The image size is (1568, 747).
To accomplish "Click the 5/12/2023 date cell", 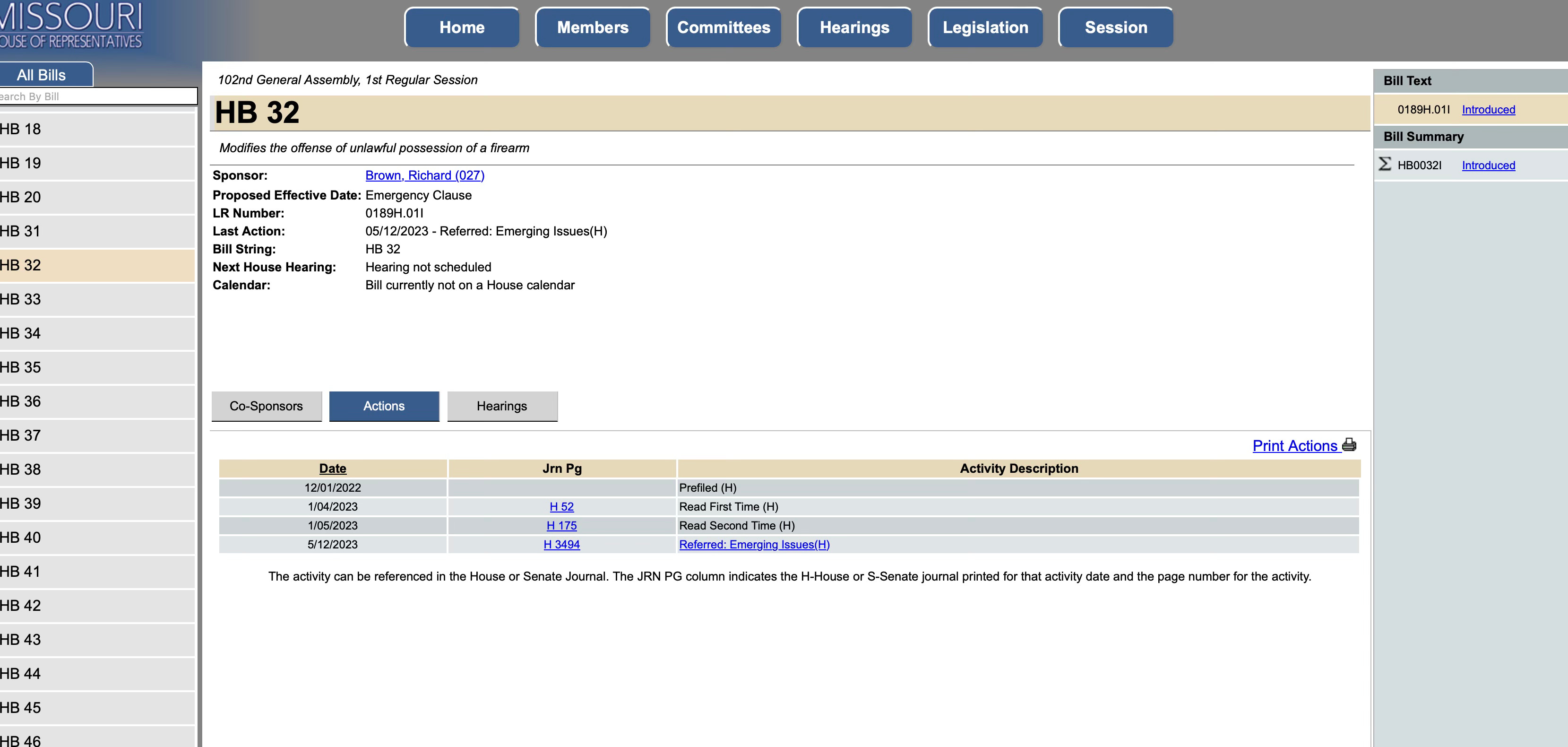I will click(332, 544).
